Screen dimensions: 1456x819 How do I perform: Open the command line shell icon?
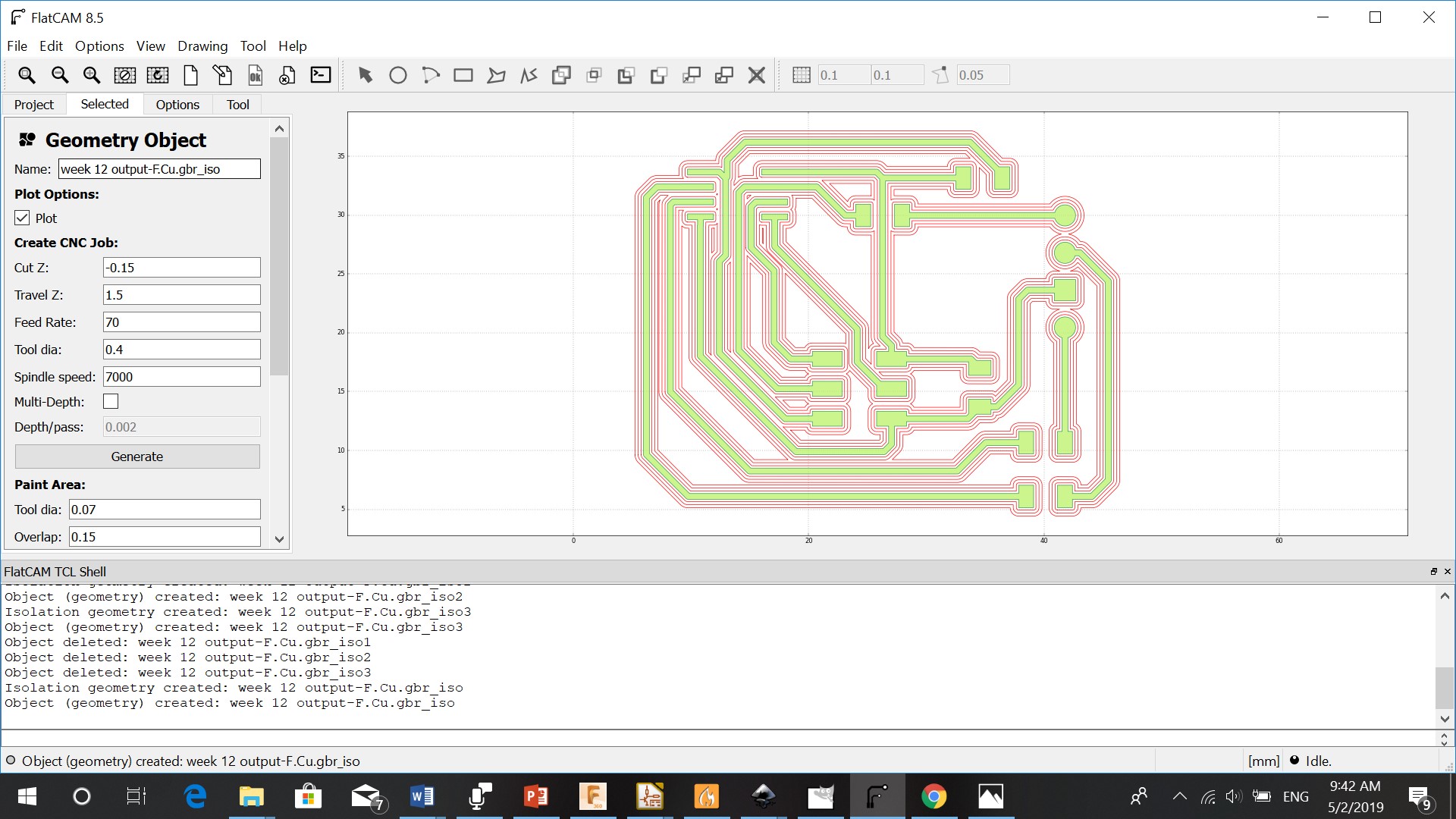coord(321,75)
